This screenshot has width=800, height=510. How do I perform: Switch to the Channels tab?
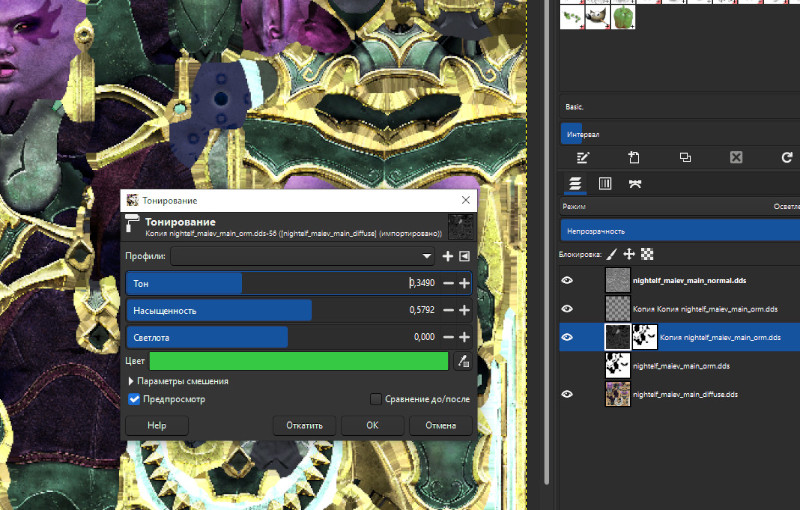(605, 183)
